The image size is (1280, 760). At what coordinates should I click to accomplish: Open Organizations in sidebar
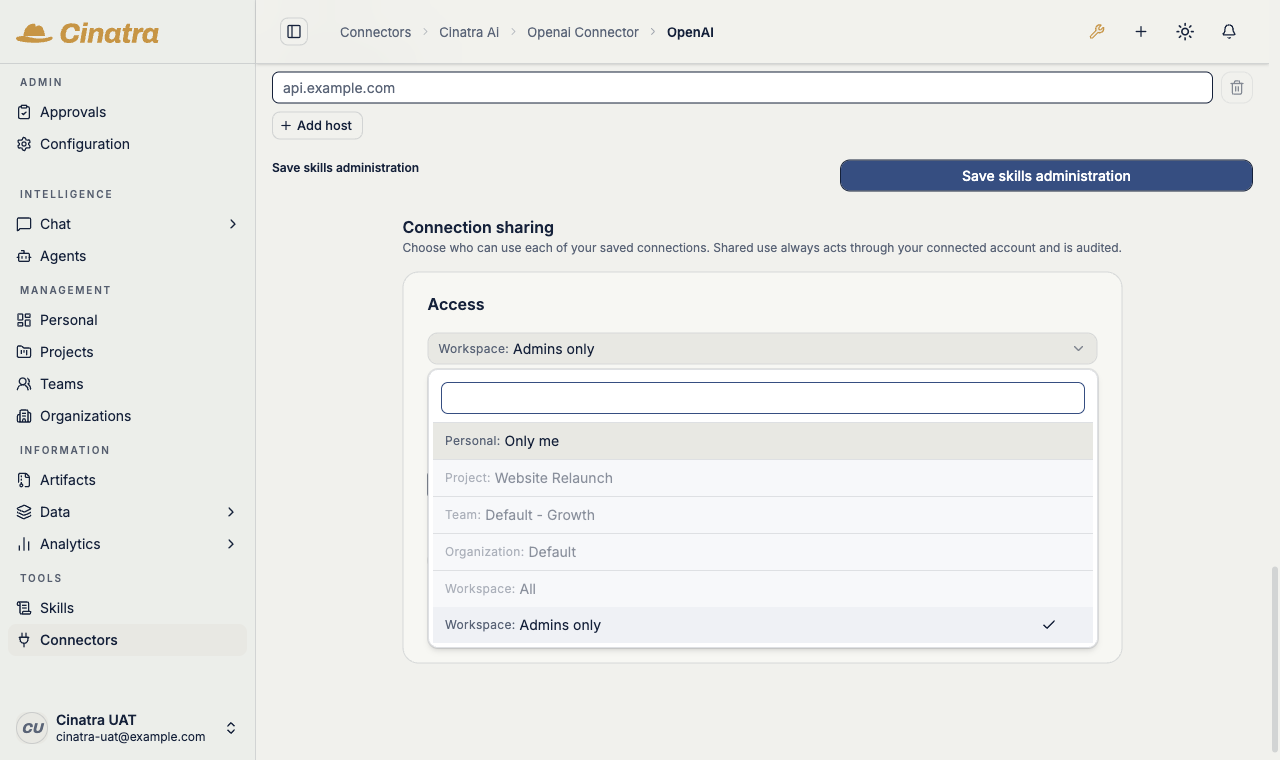pyautogui.click(x=127, y=416)
